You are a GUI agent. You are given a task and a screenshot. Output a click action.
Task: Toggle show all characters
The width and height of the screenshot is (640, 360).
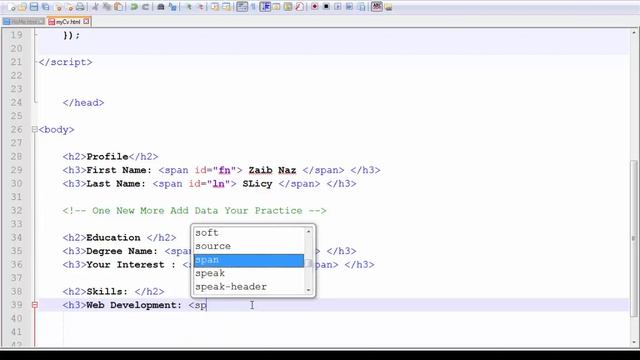pyautogui.click(x=253, y=7)
